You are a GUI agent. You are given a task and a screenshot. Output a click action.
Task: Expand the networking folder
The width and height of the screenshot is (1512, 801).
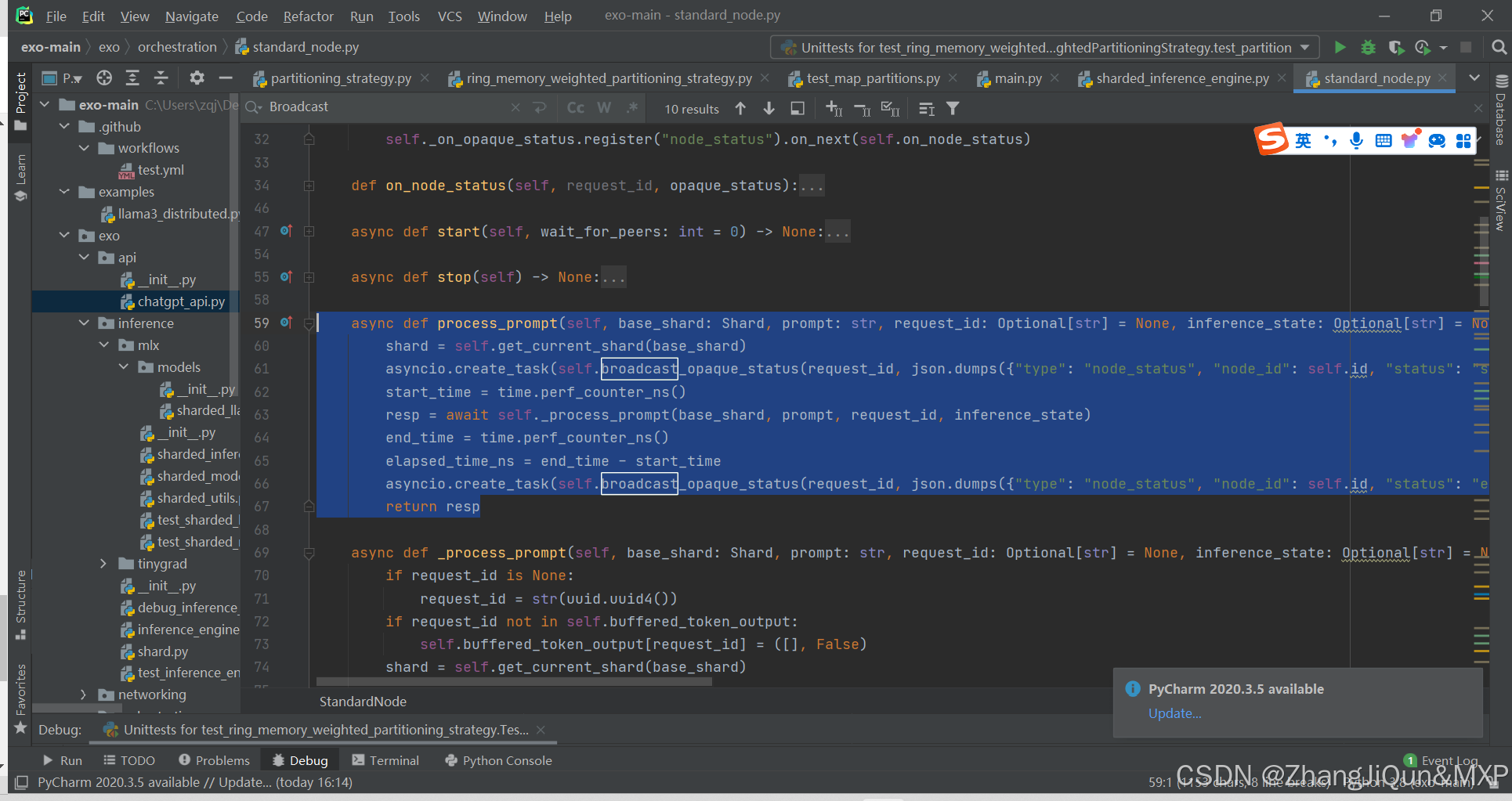point(84,695)
